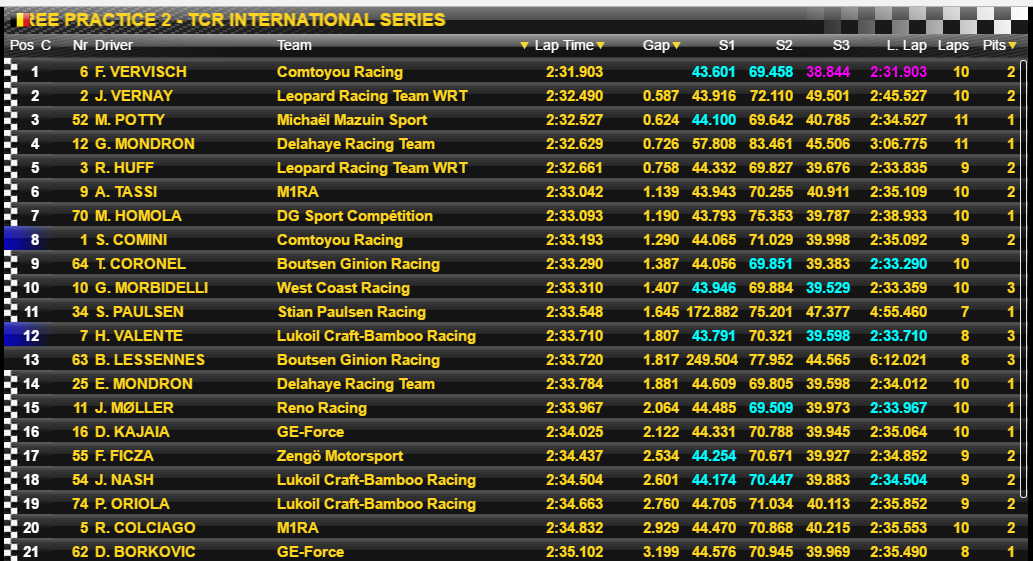1033x561 pixels.
Task: Select the S3 sector column header
Action: [841, 45]
